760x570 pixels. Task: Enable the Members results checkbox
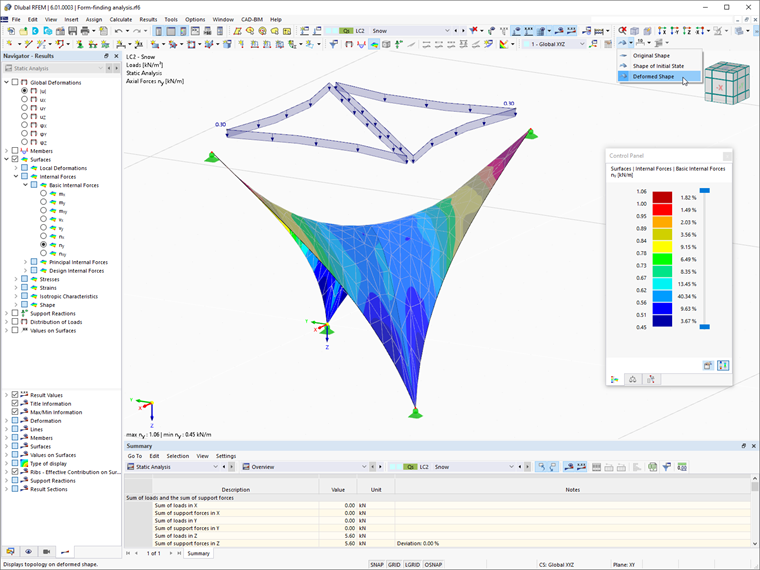pyautogui.click(x=15, y=151)
